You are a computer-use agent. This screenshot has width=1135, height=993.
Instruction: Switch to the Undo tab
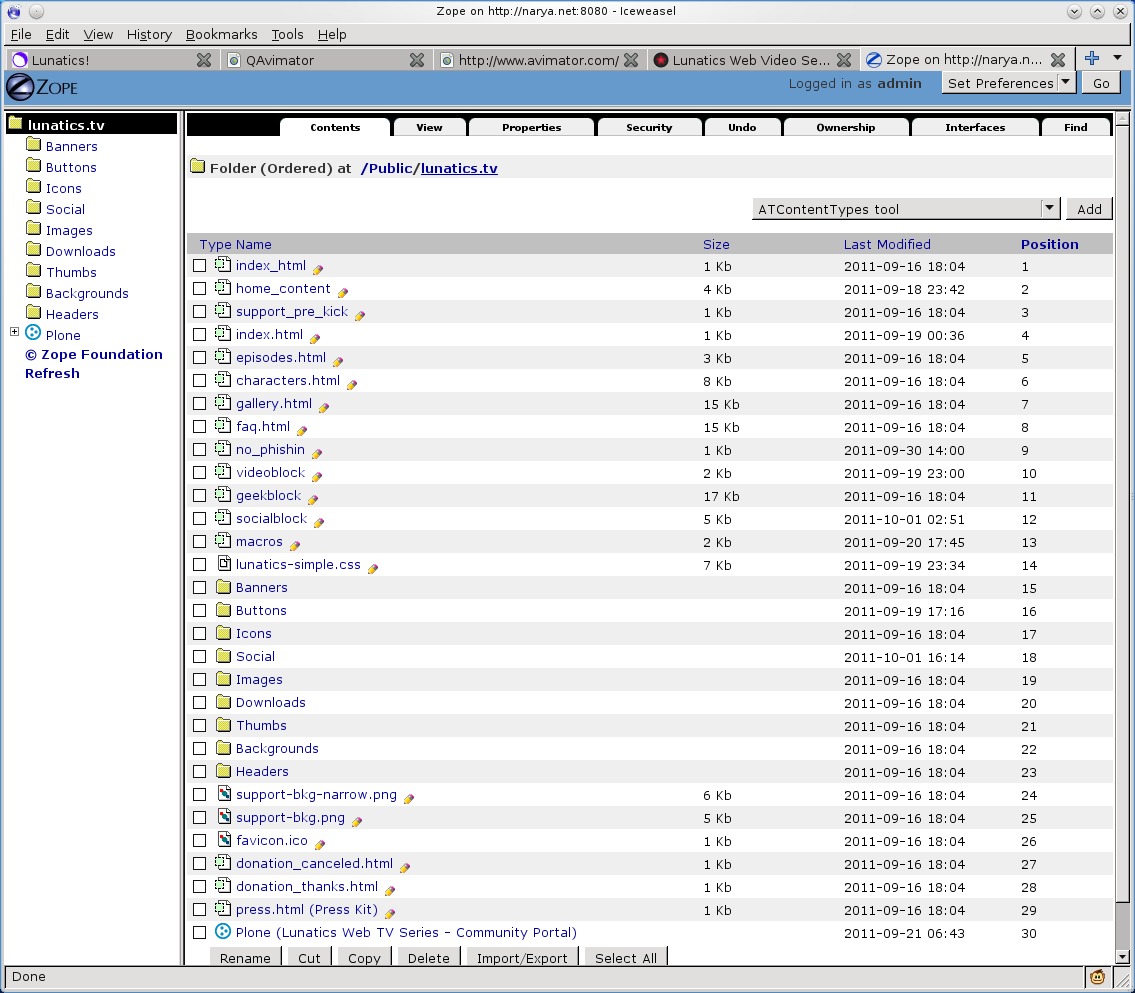[742, 127]
